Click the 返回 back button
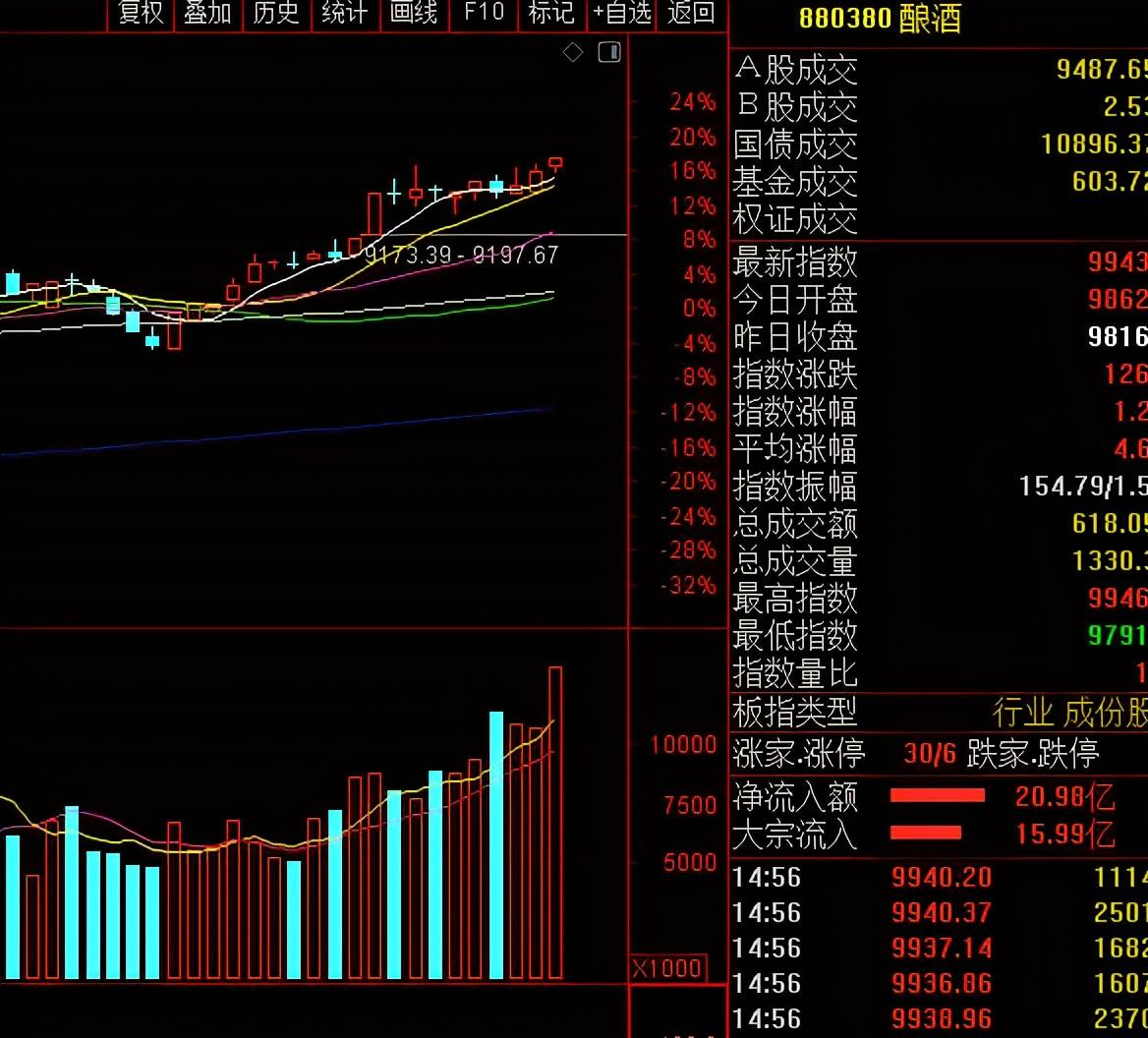The image size is (1148, 1038). [691, 13]
